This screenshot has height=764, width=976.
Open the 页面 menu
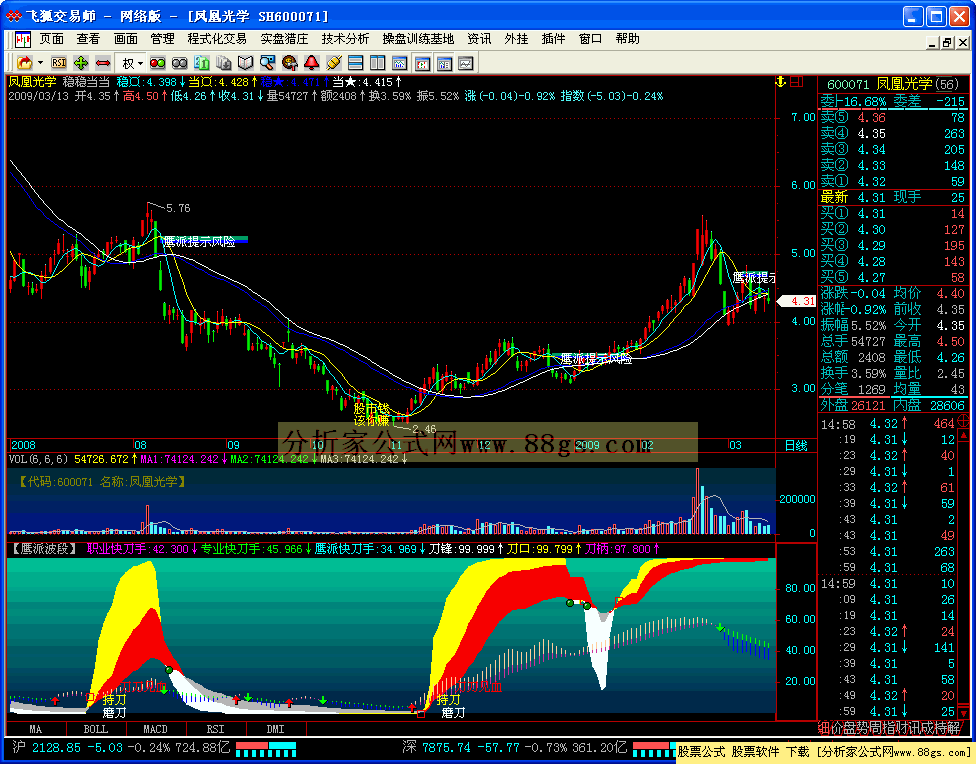point(52,39)
